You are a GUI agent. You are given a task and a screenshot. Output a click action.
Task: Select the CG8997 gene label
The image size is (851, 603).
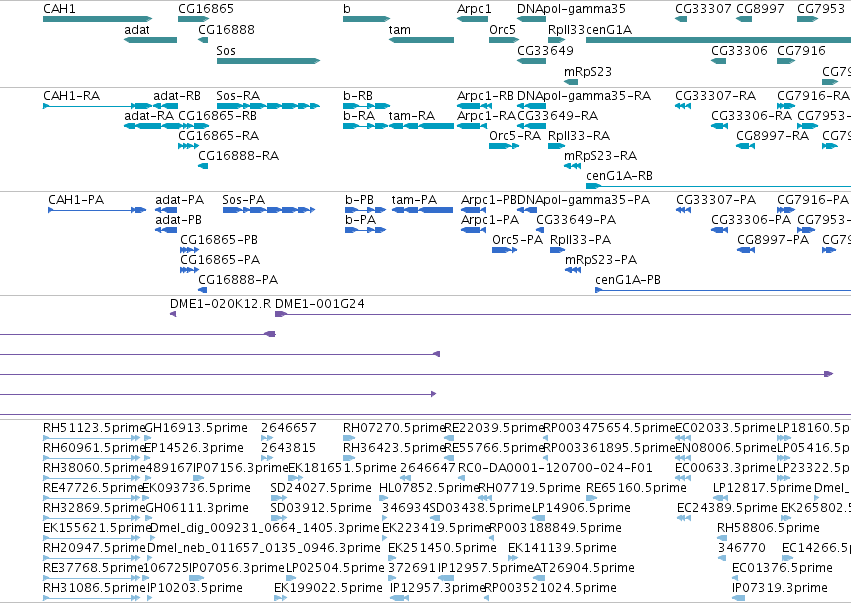(x=760, y=9)
